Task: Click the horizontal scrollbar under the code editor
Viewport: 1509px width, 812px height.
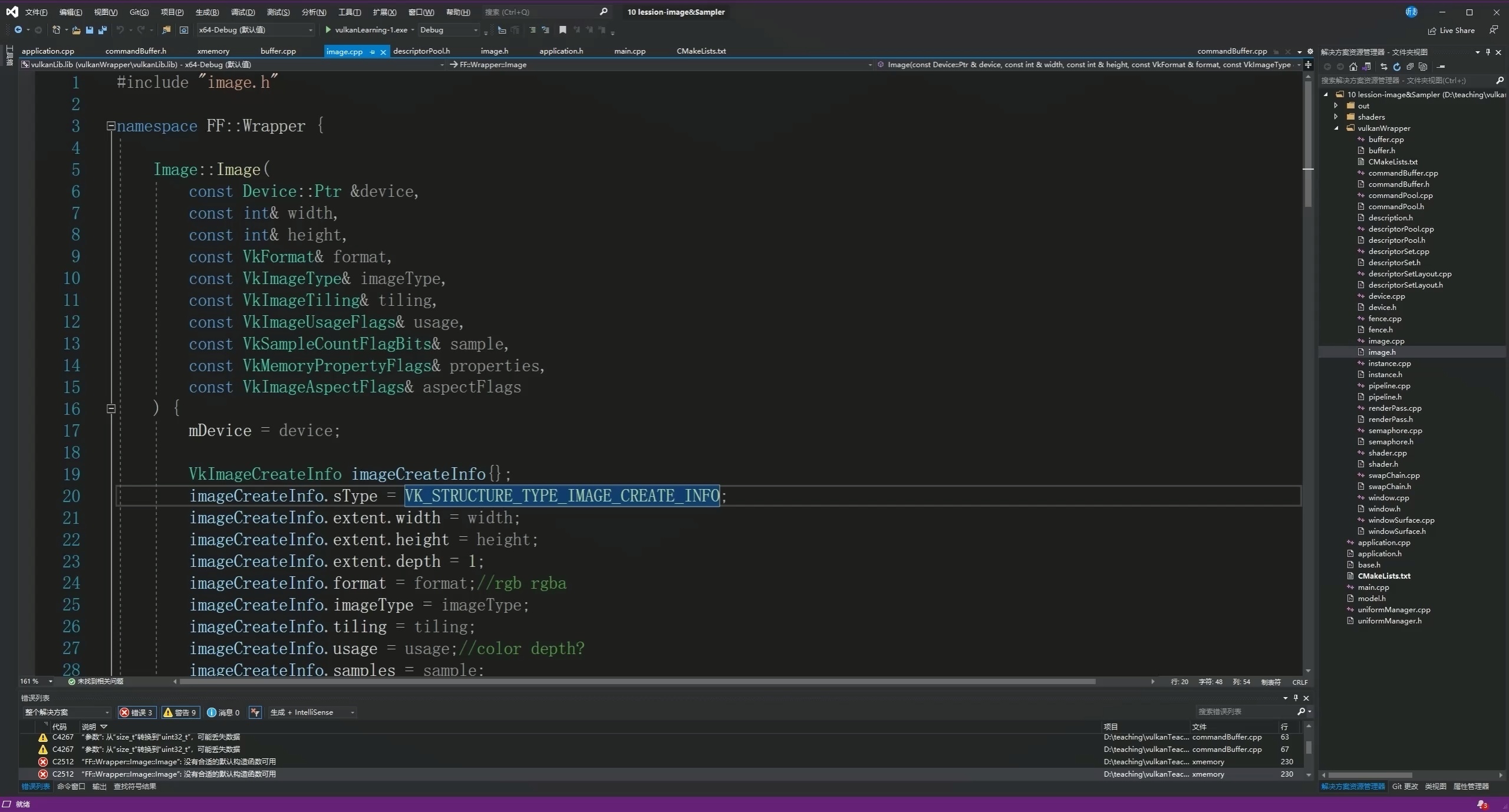Action: pos(637,682)
